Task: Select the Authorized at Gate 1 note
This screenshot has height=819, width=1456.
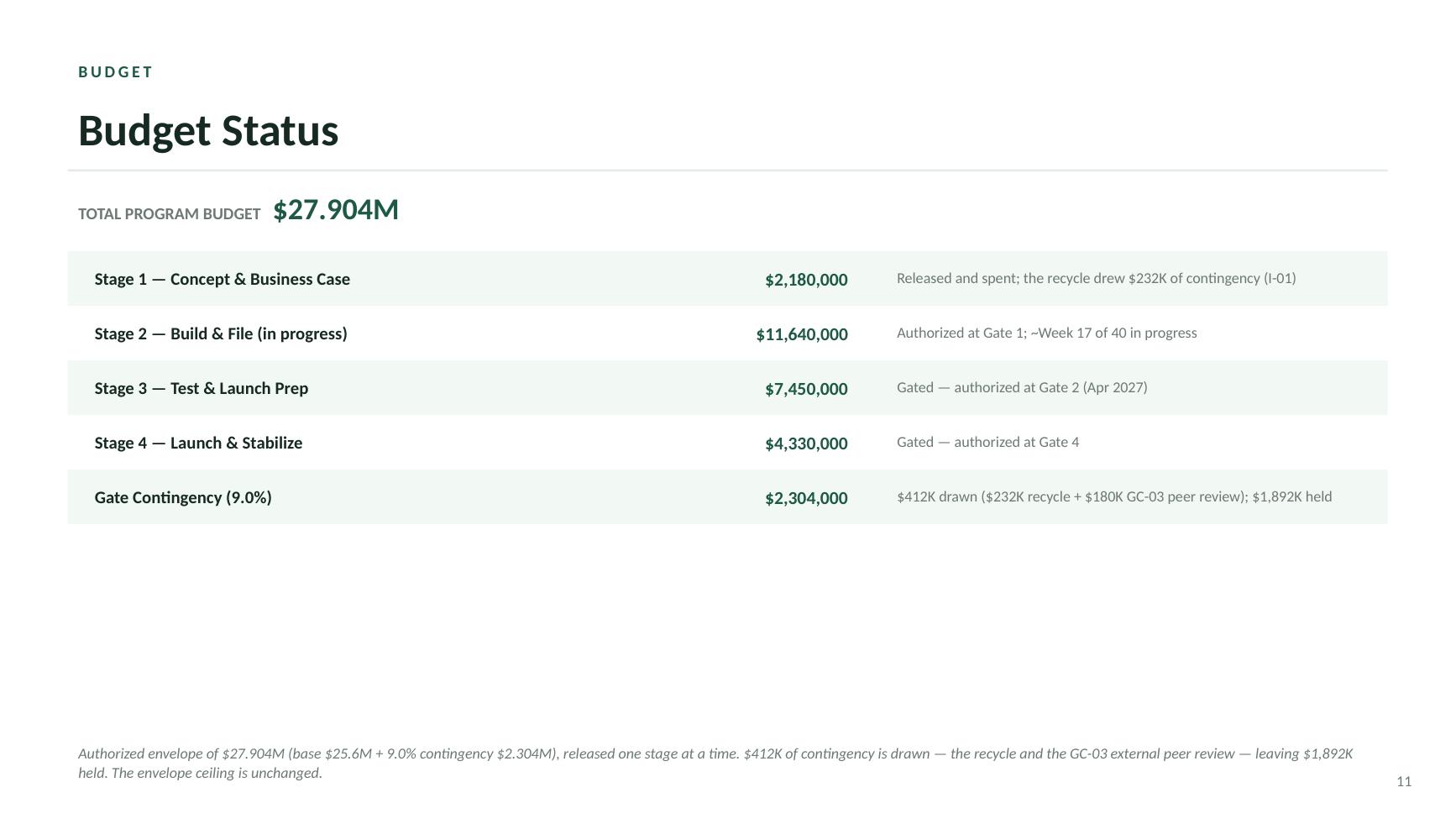Action: click(1046, 333)
